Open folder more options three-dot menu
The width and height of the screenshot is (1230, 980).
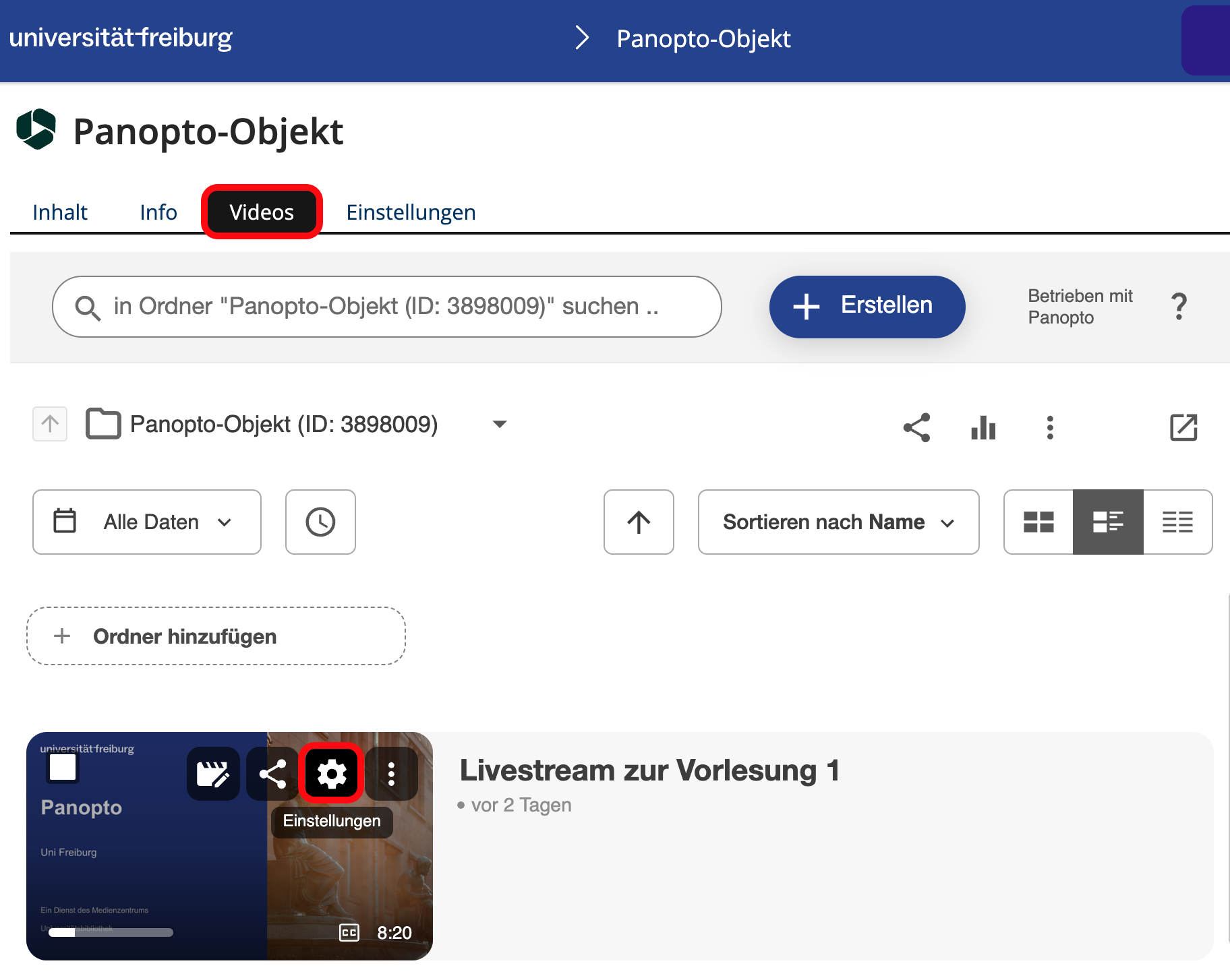point(1050,427)
